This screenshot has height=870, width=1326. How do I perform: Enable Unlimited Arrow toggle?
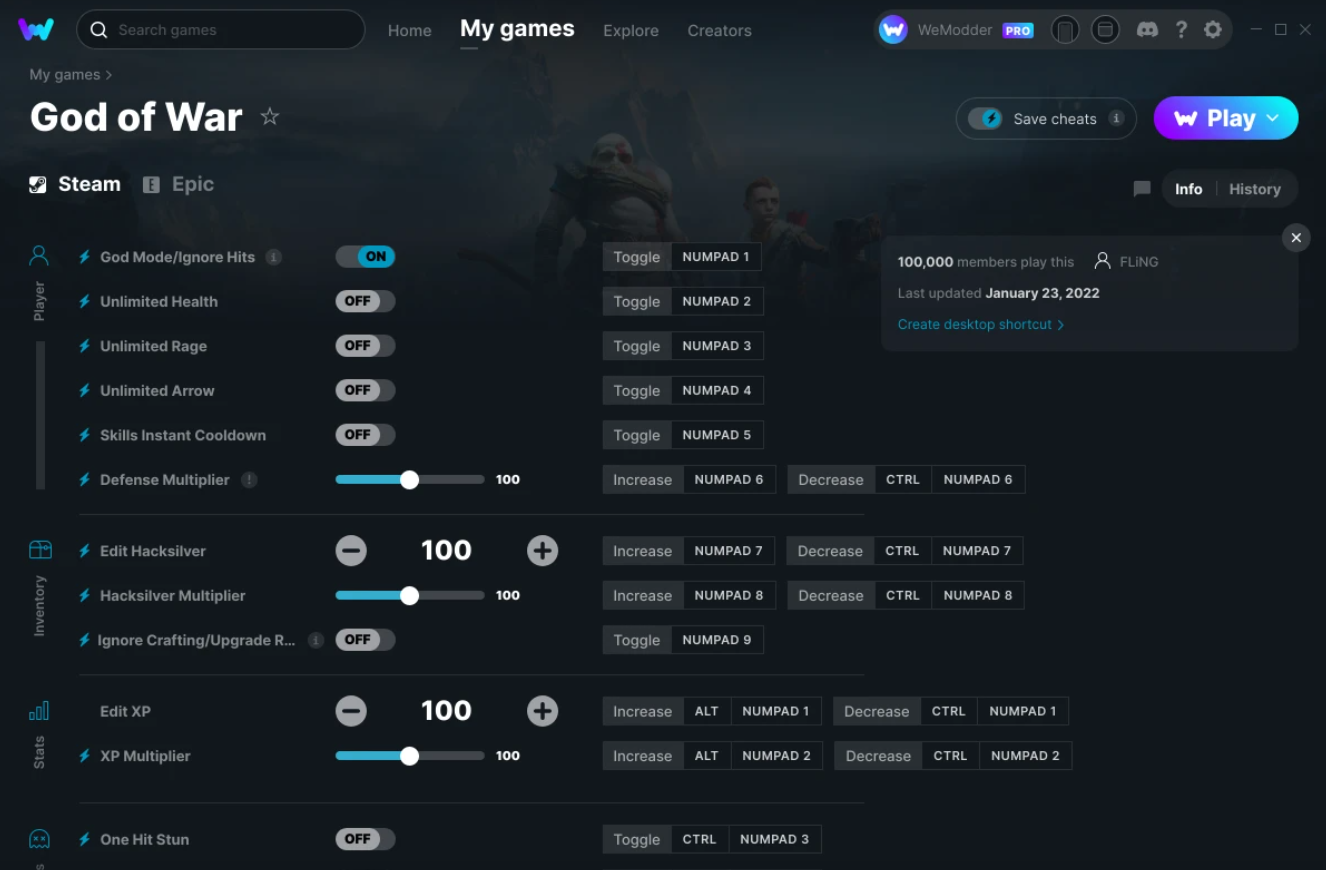[x=365, y=390]
